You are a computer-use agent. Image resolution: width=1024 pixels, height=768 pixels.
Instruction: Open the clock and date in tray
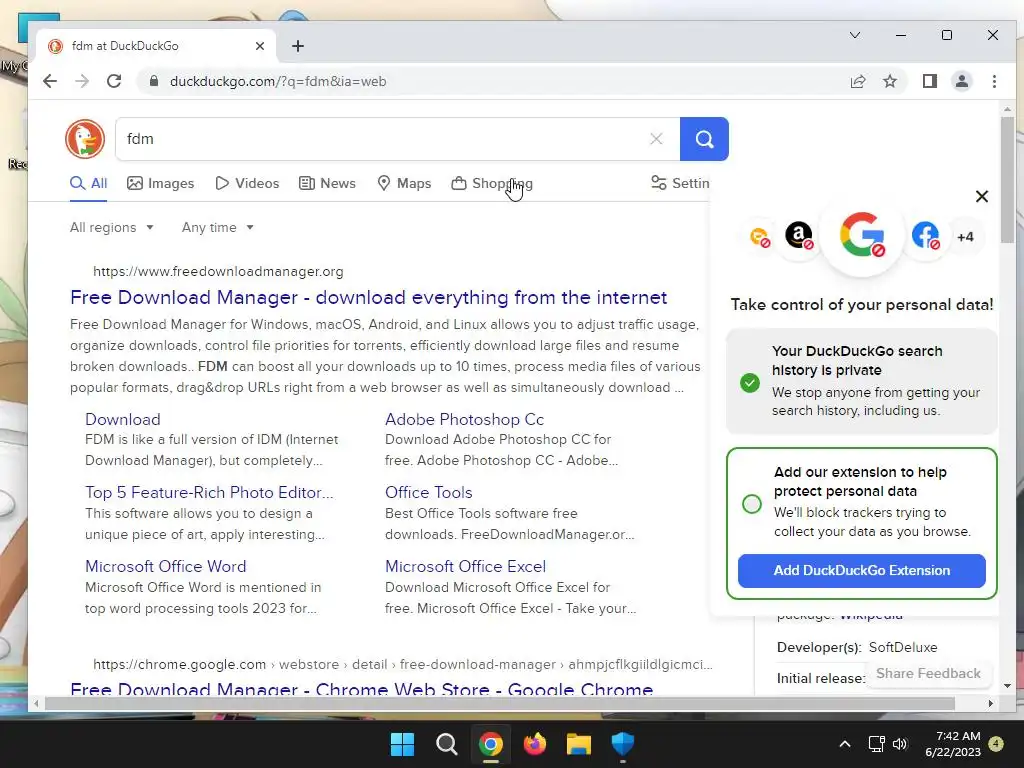[953, 744]
